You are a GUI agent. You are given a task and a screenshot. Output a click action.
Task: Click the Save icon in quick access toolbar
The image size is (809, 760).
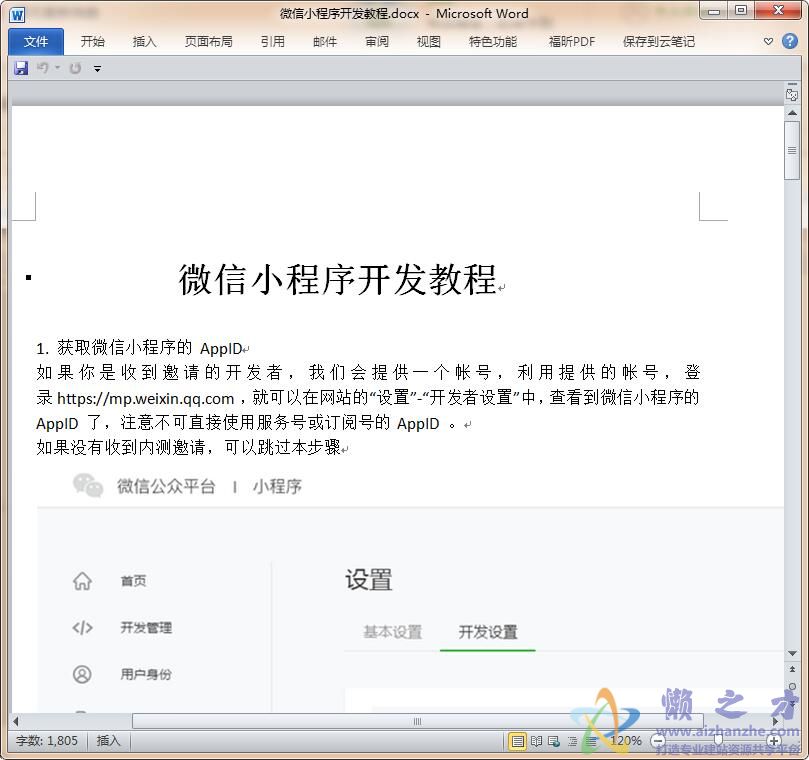point(21,68)
